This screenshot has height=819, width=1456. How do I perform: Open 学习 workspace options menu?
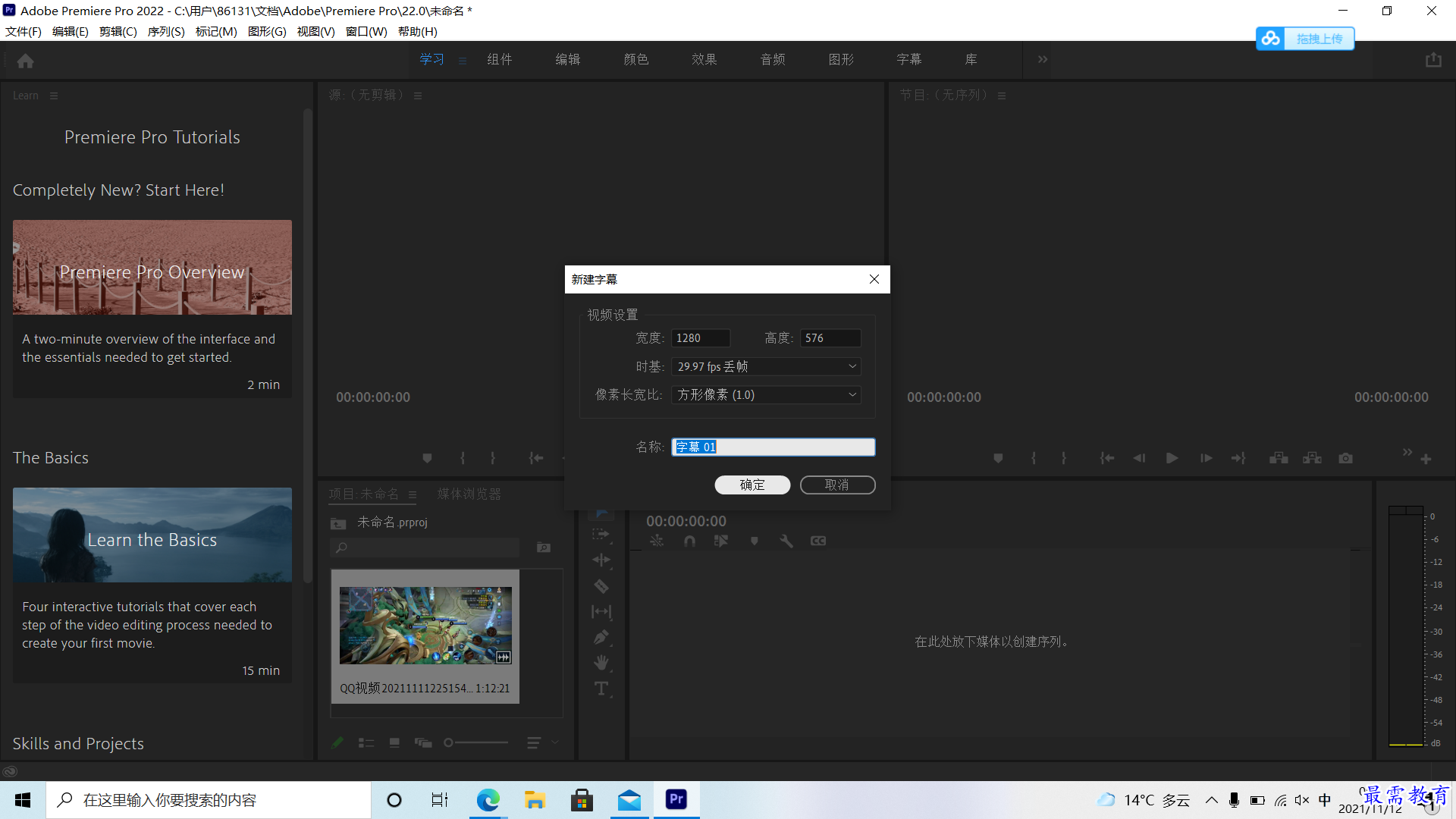(x=463, y=61)
